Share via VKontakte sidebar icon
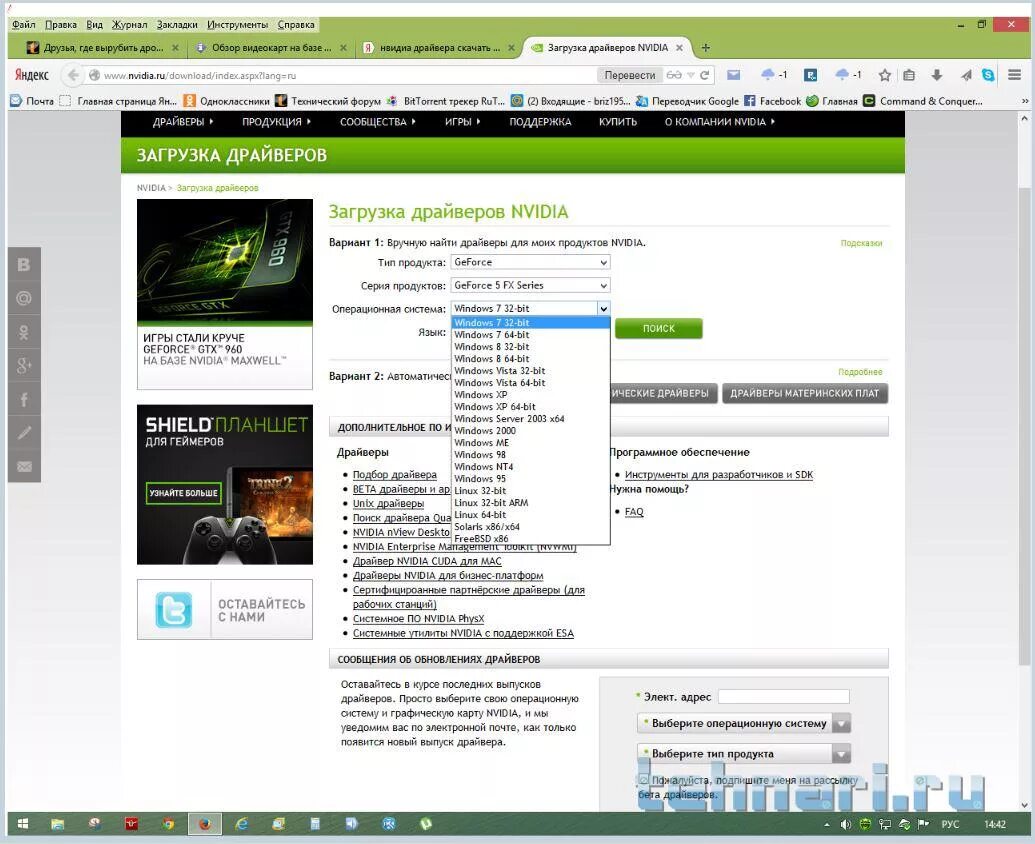Image resolution: width=1035 pixels, height=844 pixels. [24, 265]
